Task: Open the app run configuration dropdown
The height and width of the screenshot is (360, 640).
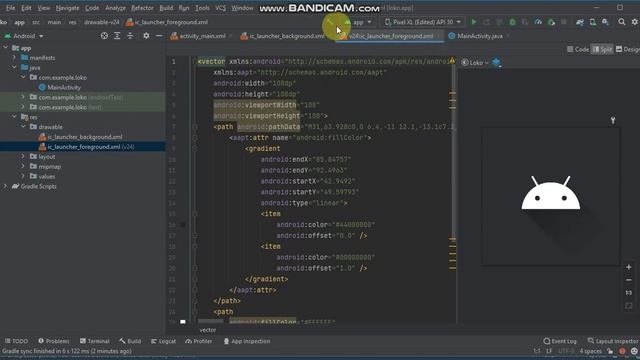Action: tap(358, 22)
